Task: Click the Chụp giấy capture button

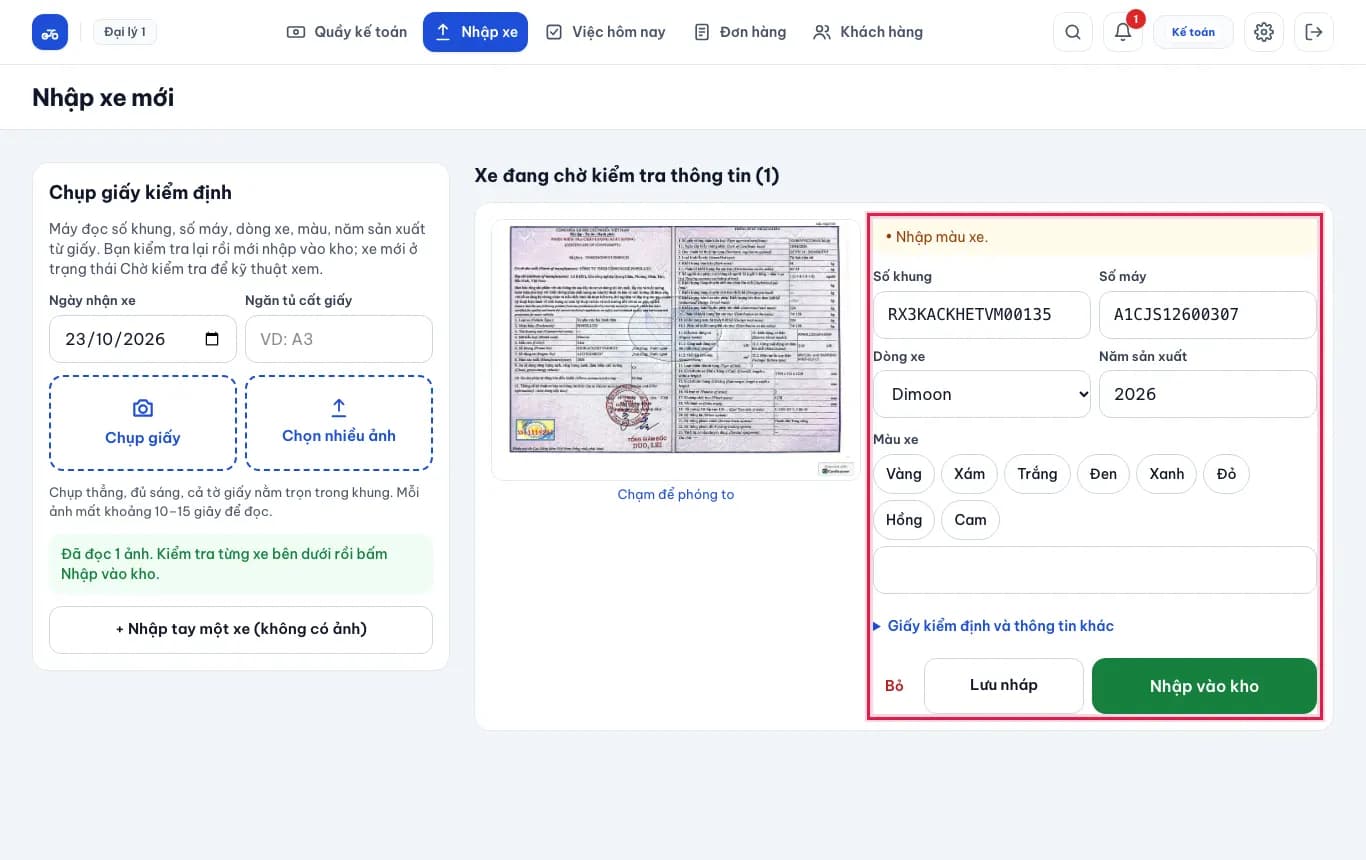Action: [x=143, y=423]
